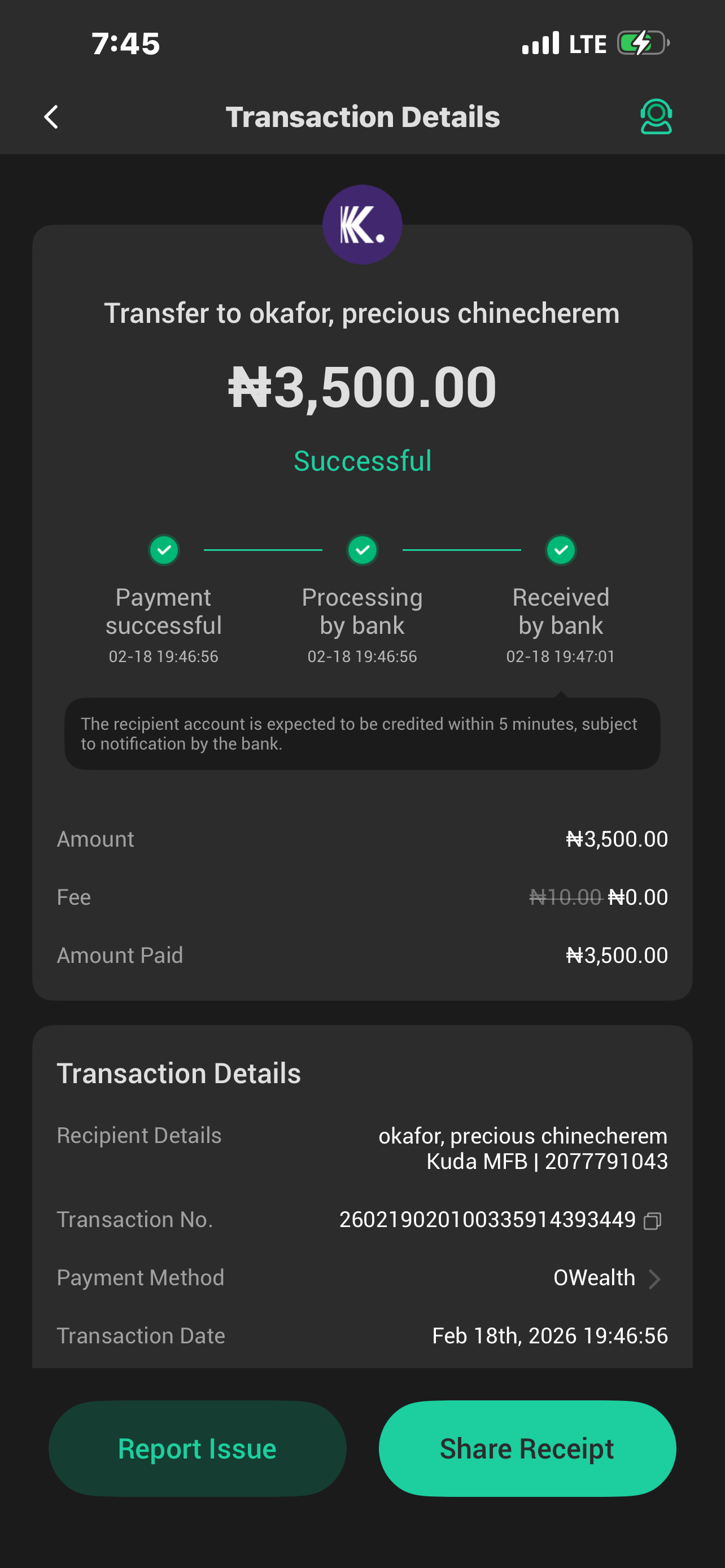Tap the recipient credited notice tooltip
The height and width of the screenshot is (1568, 725).
362,733
